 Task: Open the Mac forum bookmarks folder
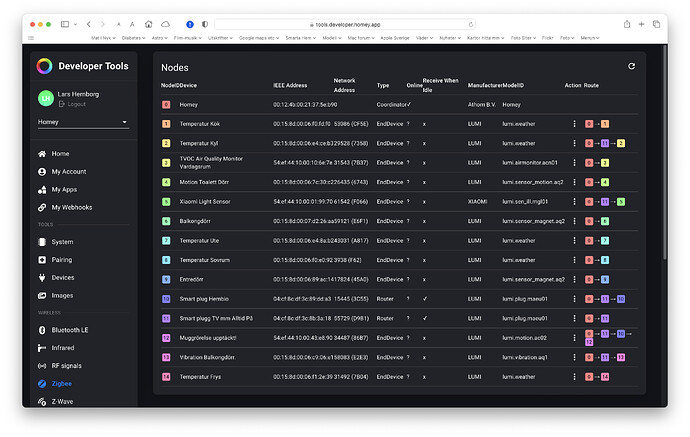coord(361,38)
